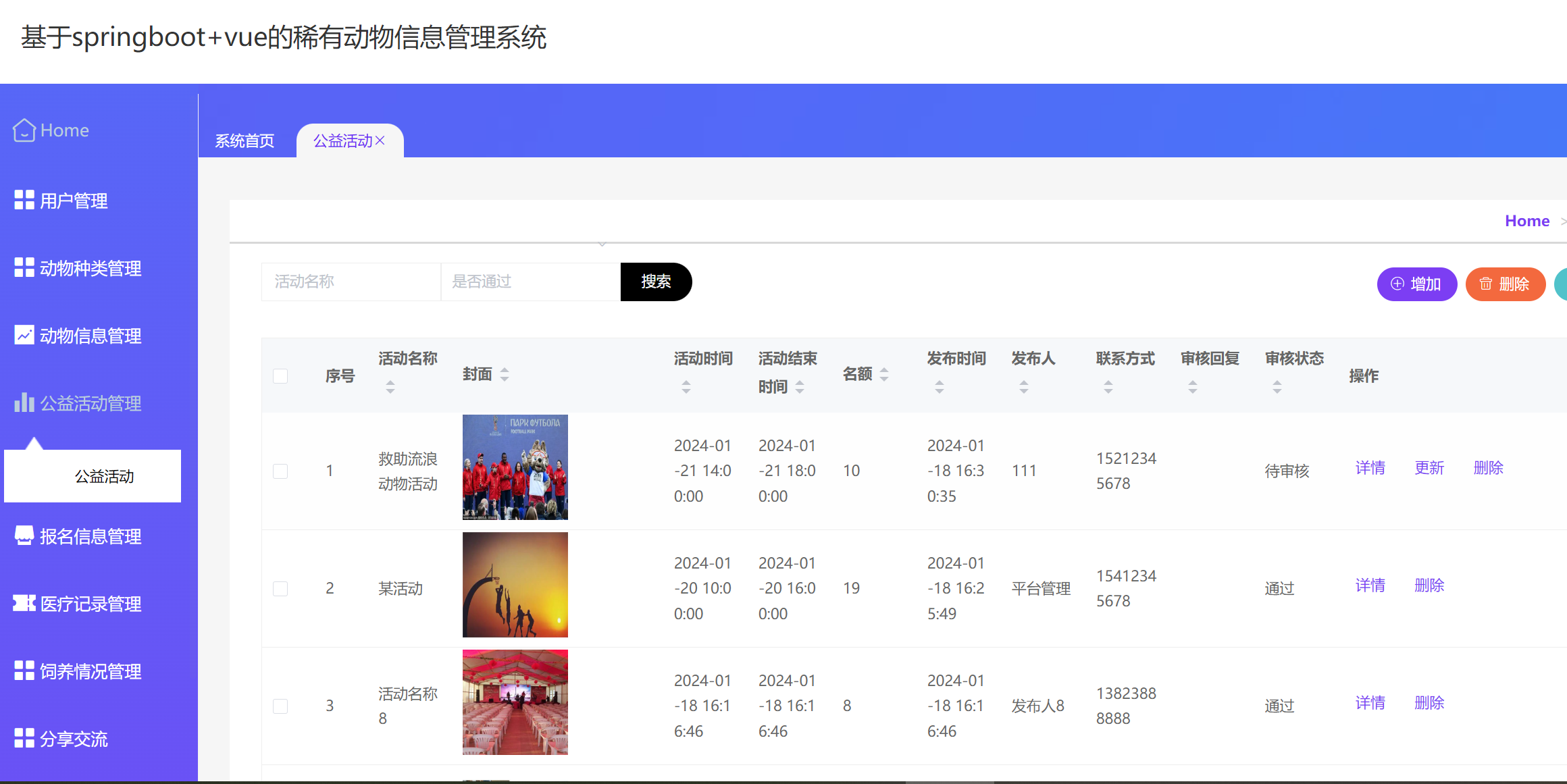Click the 增加 button to add activity
1567x784 pixels.
click(1417, 284)
